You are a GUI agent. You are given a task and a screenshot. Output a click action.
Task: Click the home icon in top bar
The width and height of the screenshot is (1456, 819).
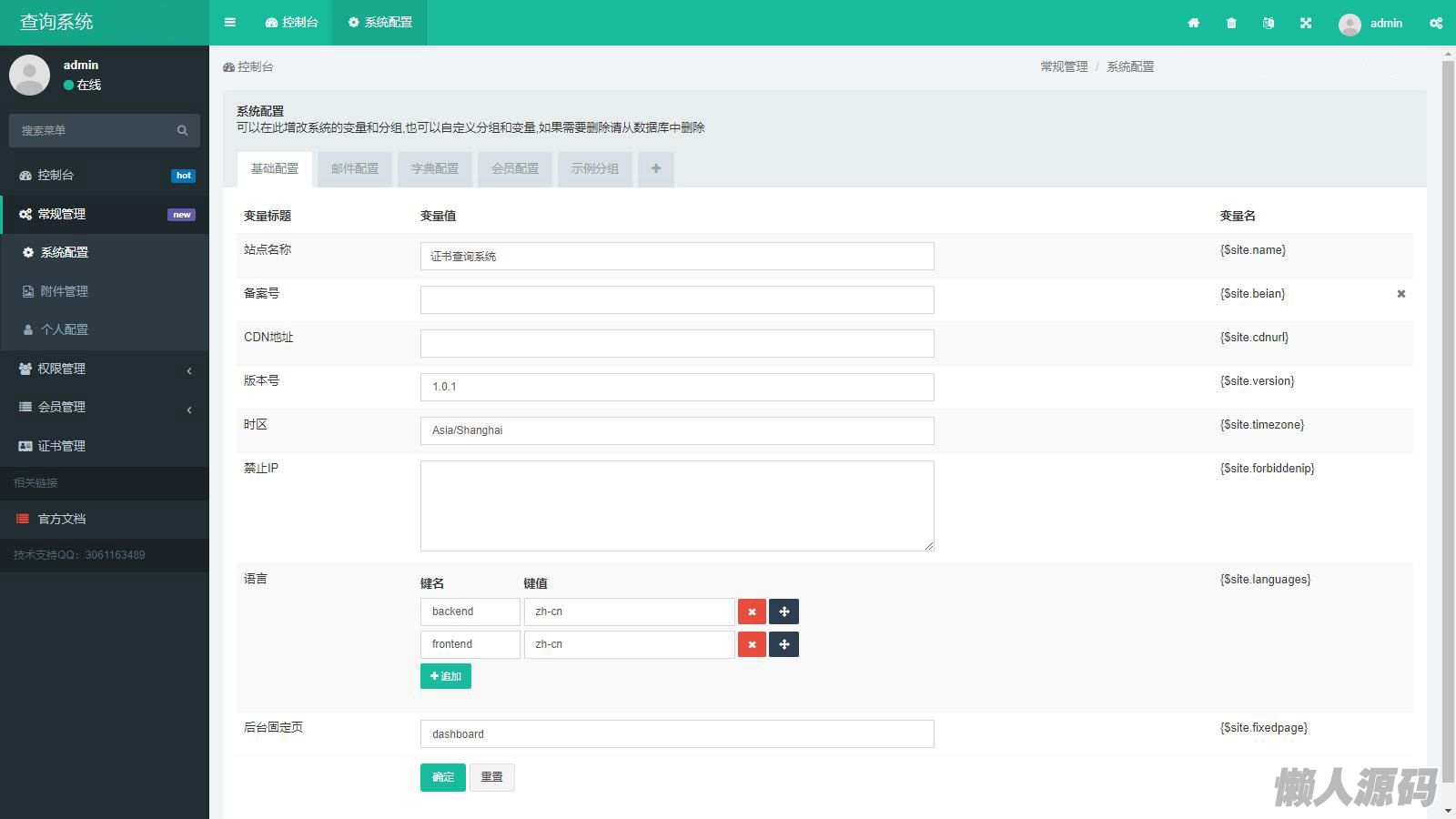click(1193, 23)
